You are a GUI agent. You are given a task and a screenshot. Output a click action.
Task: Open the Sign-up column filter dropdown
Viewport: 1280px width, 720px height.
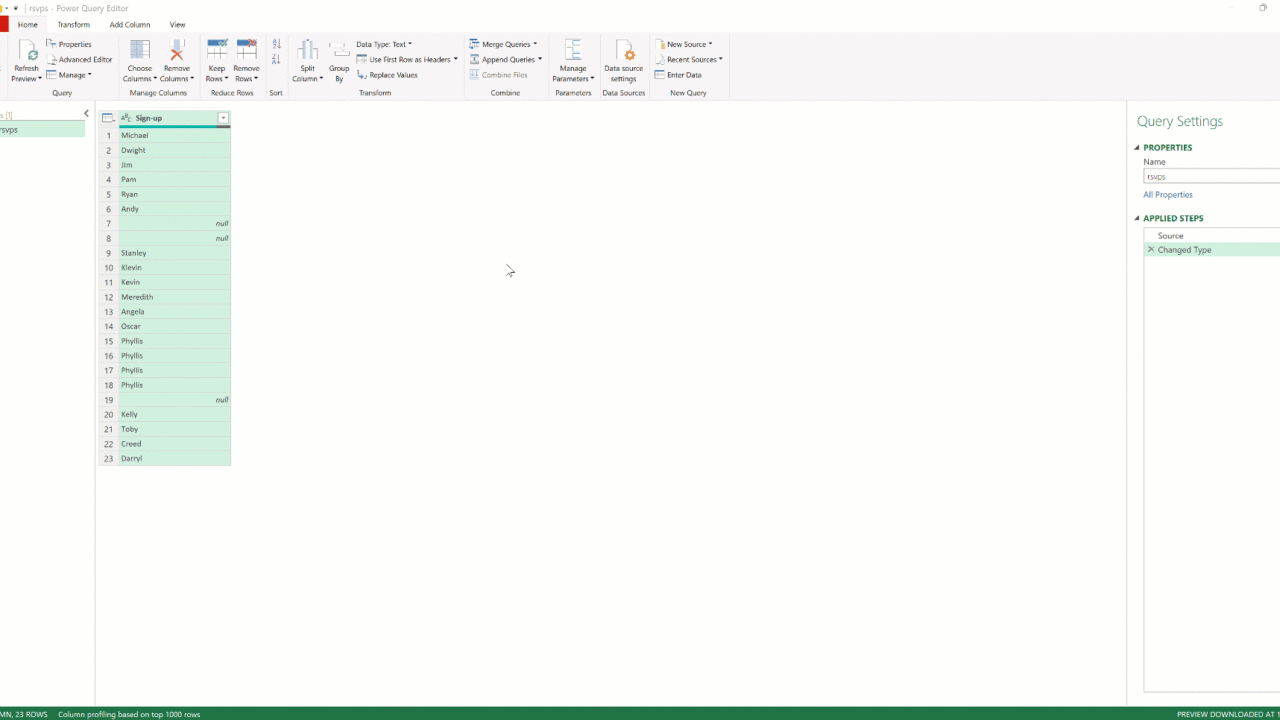click(x=223, y=118)
